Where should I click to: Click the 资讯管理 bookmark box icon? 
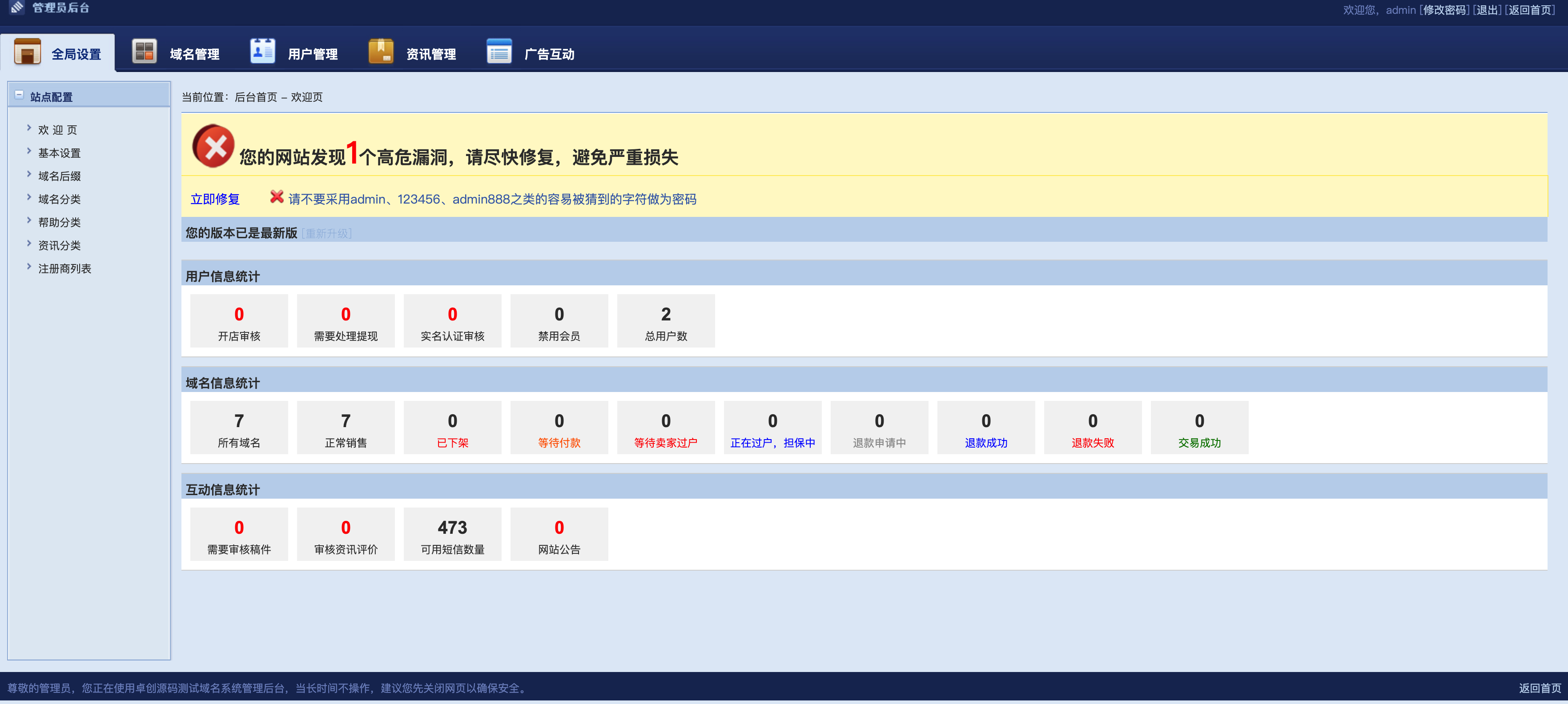click(381, 51)
